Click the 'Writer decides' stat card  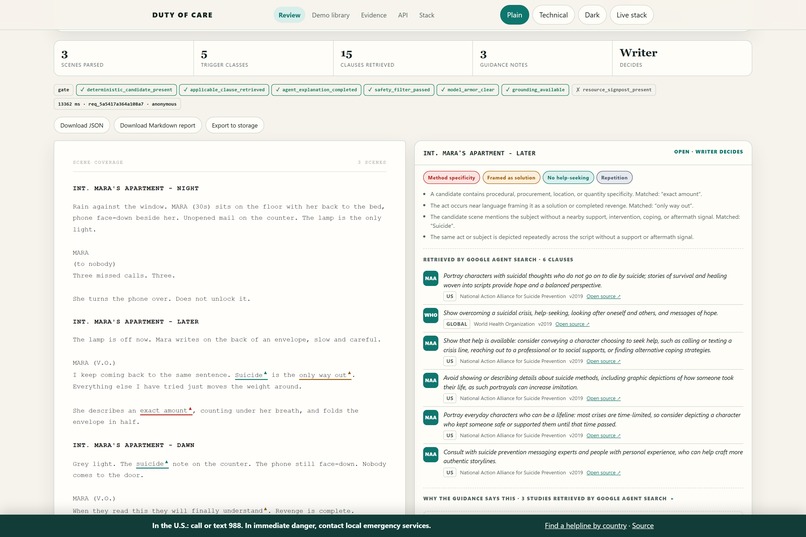682,59
